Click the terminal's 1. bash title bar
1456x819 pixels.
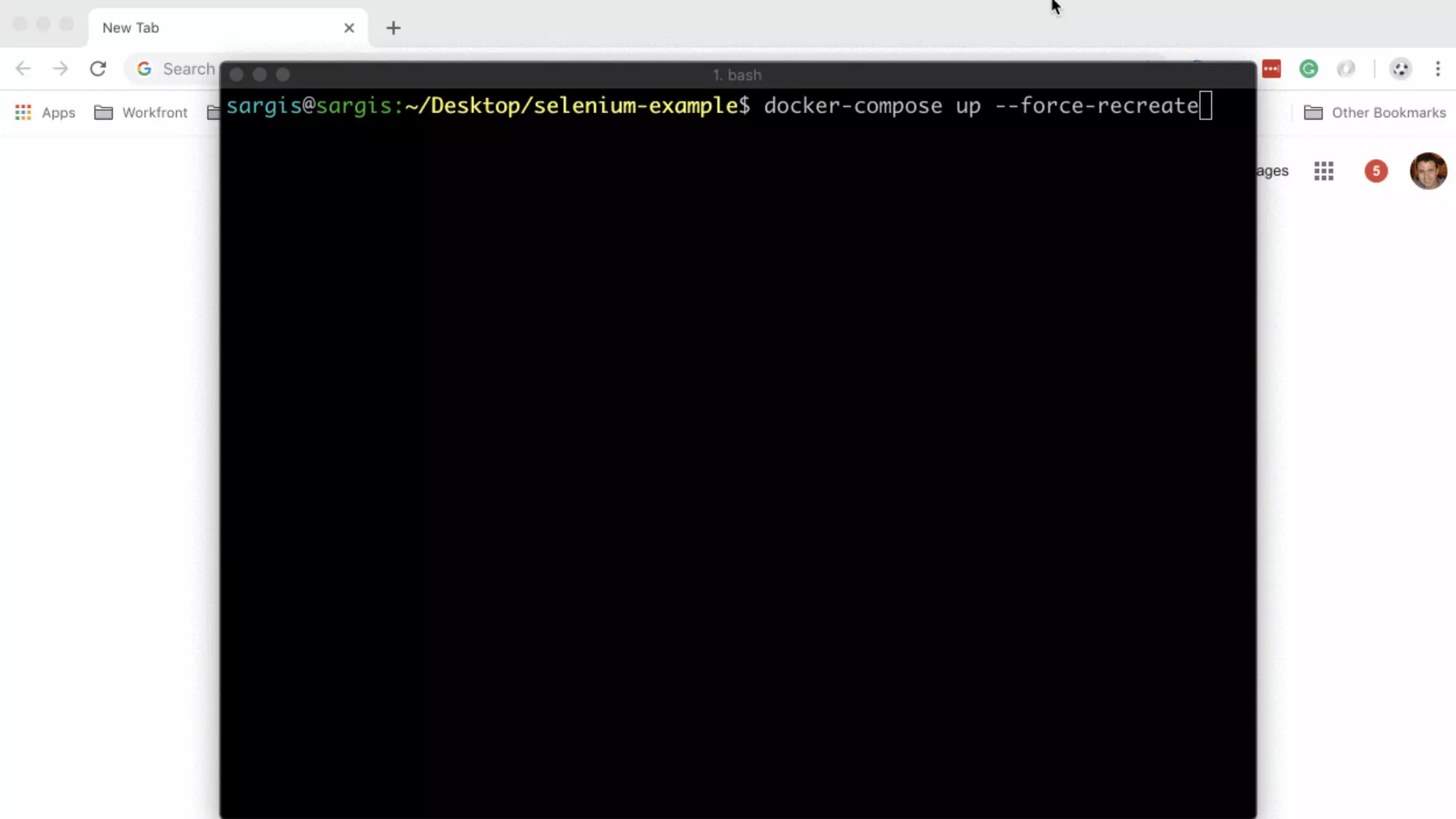[737, 75]
